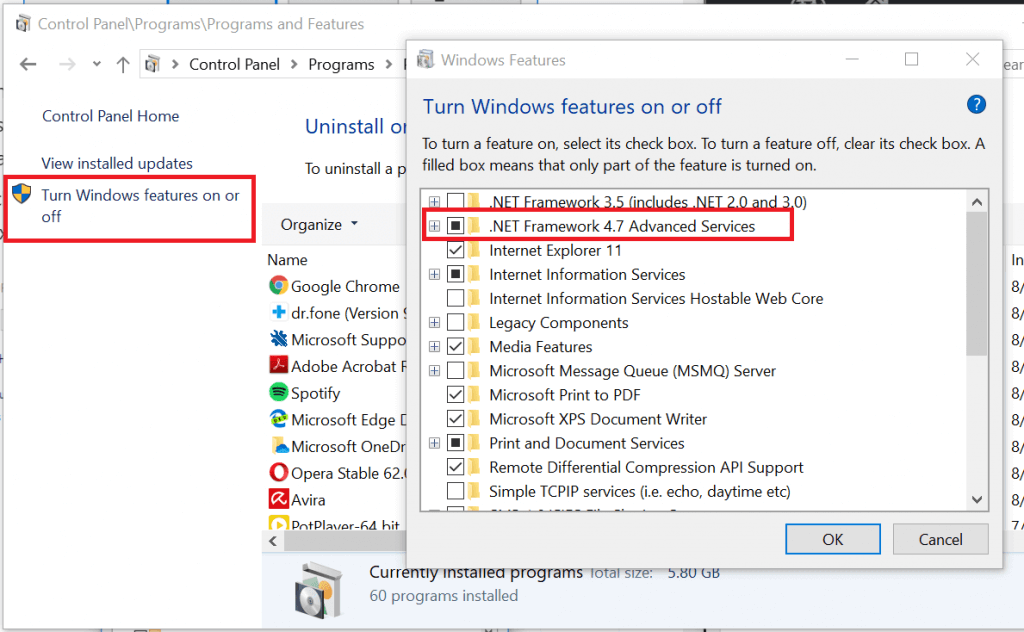Click the Up arrow navigation icon
The height and width of the screenshot is (632, 1024).
[123, 65]
